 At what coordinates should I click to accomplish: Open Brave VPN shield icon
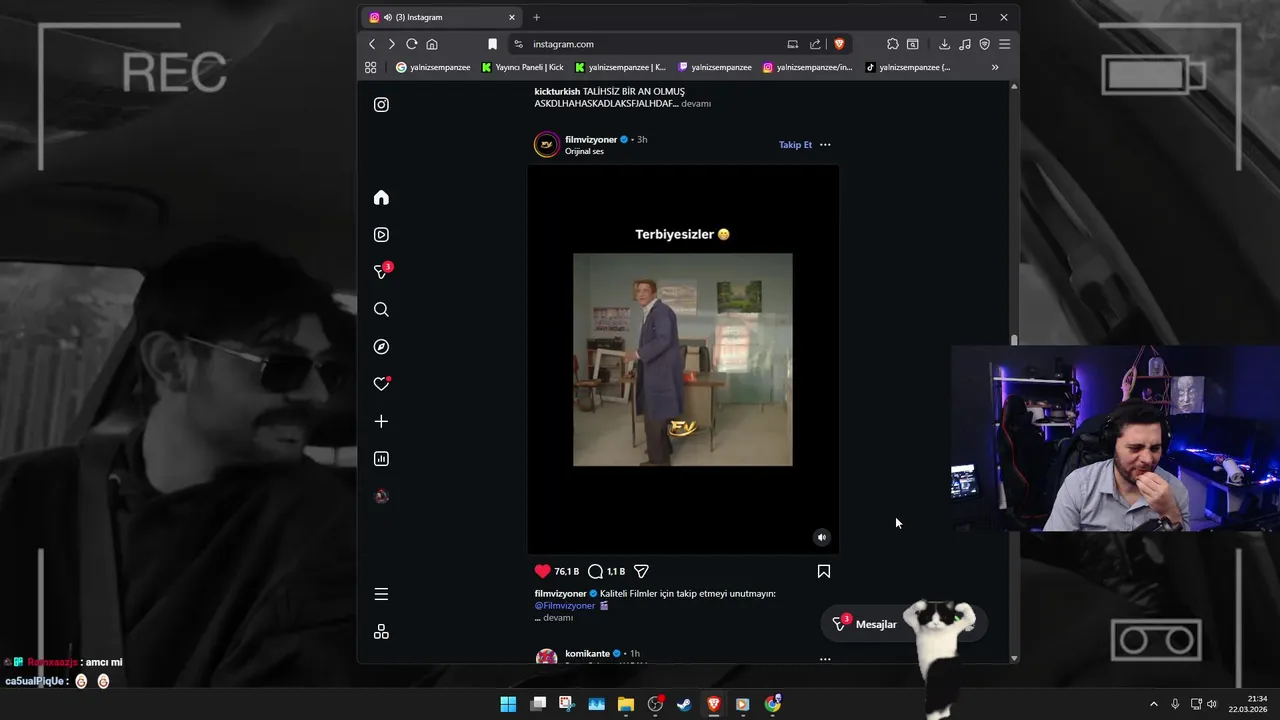coord(984,44)
